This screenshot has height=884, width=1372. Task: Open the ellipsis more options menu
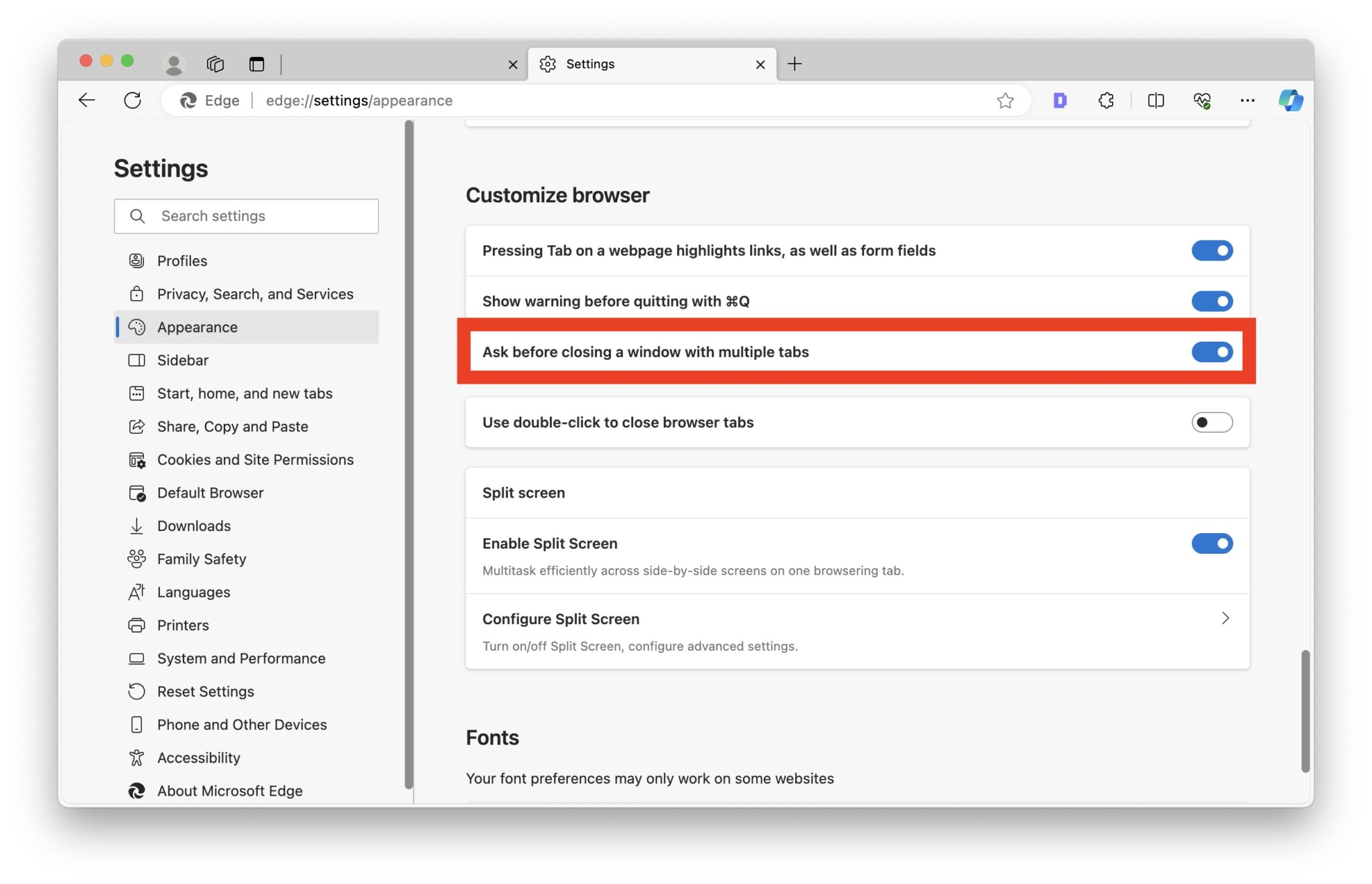point(1247,100)
